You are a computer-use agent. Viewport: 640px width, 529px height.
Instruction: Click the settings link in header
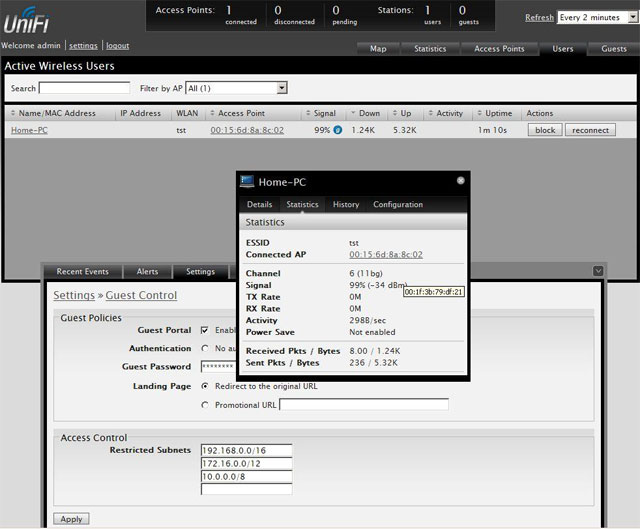click(x=83, y=45)
